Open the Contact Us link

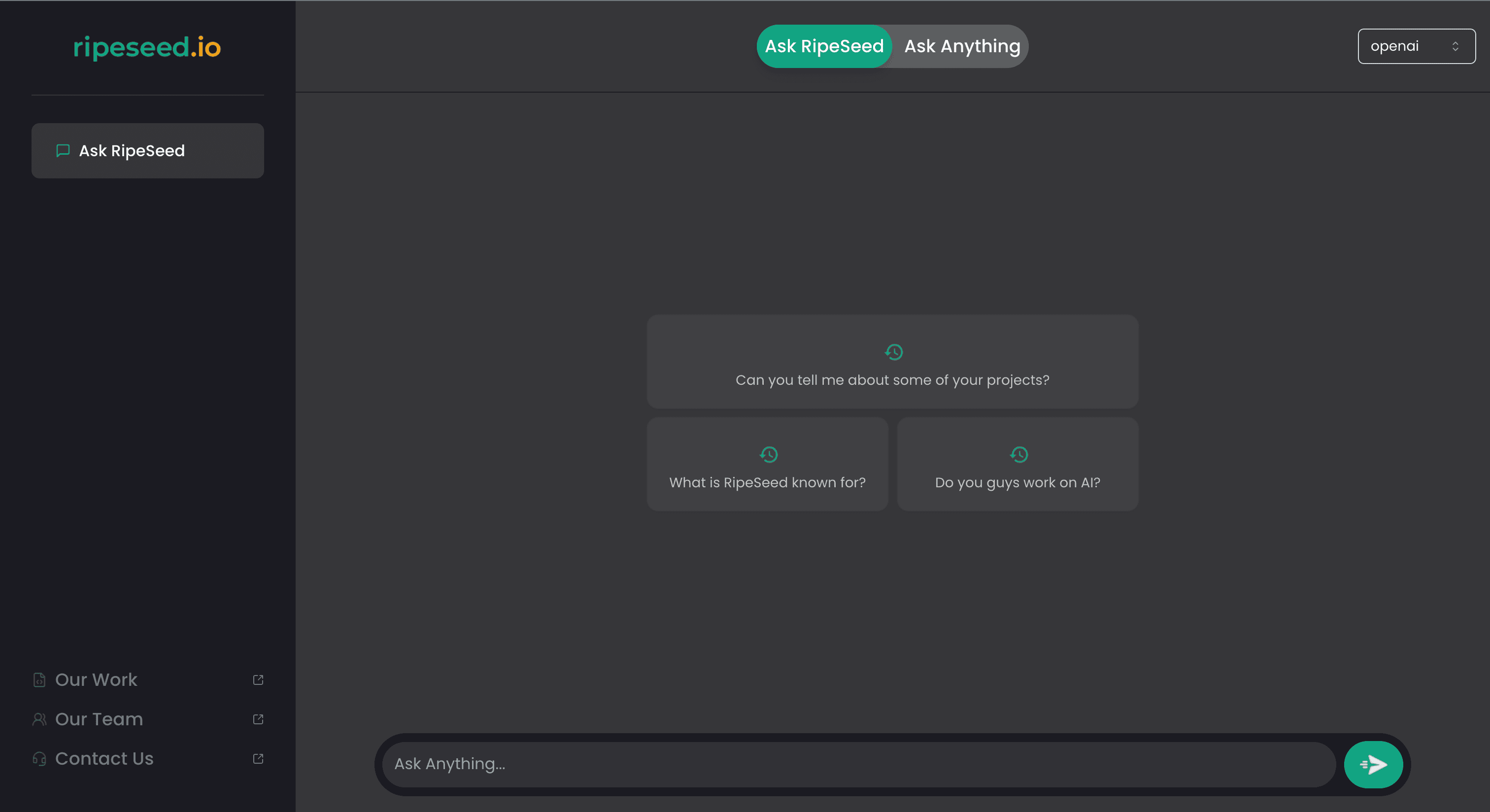tap(104, 758)
